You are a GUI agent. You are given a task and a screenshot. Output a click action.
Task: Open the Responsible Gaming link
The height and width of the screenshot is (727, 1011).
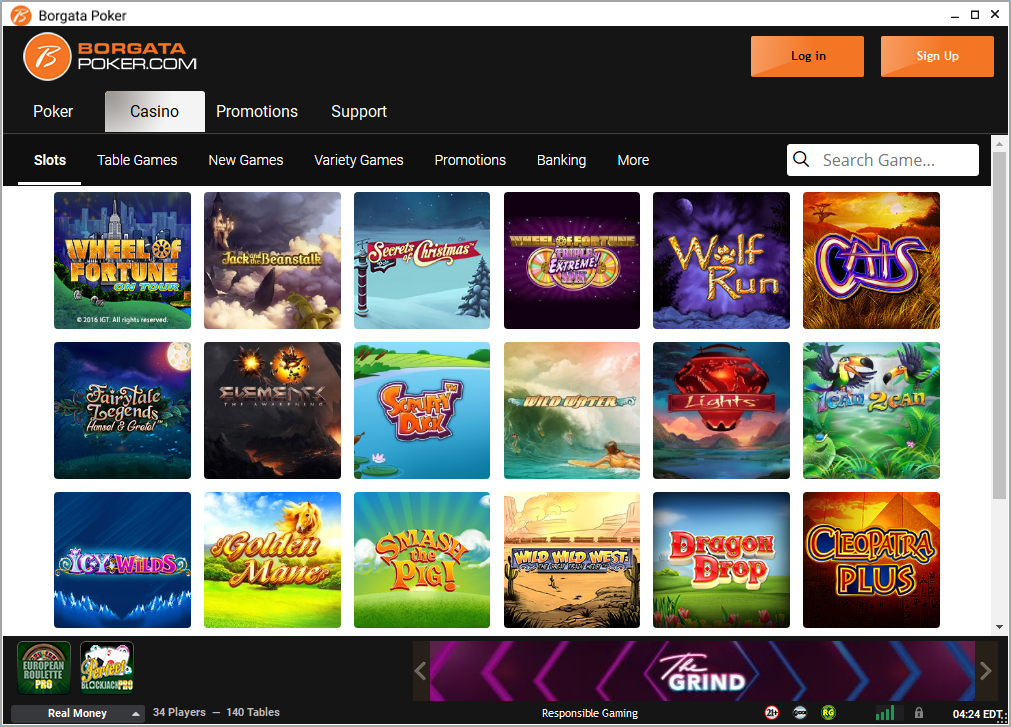[589, 713]
